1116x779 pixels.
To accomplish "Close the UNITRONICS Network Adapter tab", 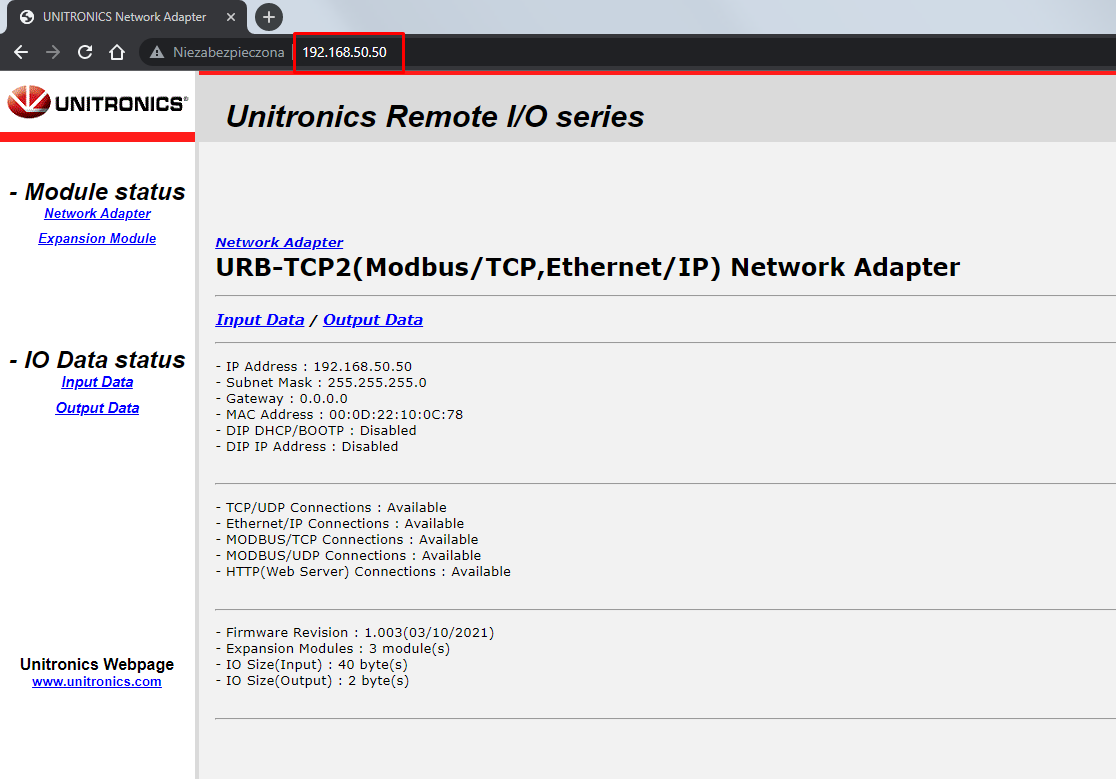I will pyautogui.click(x=231, y=17).
